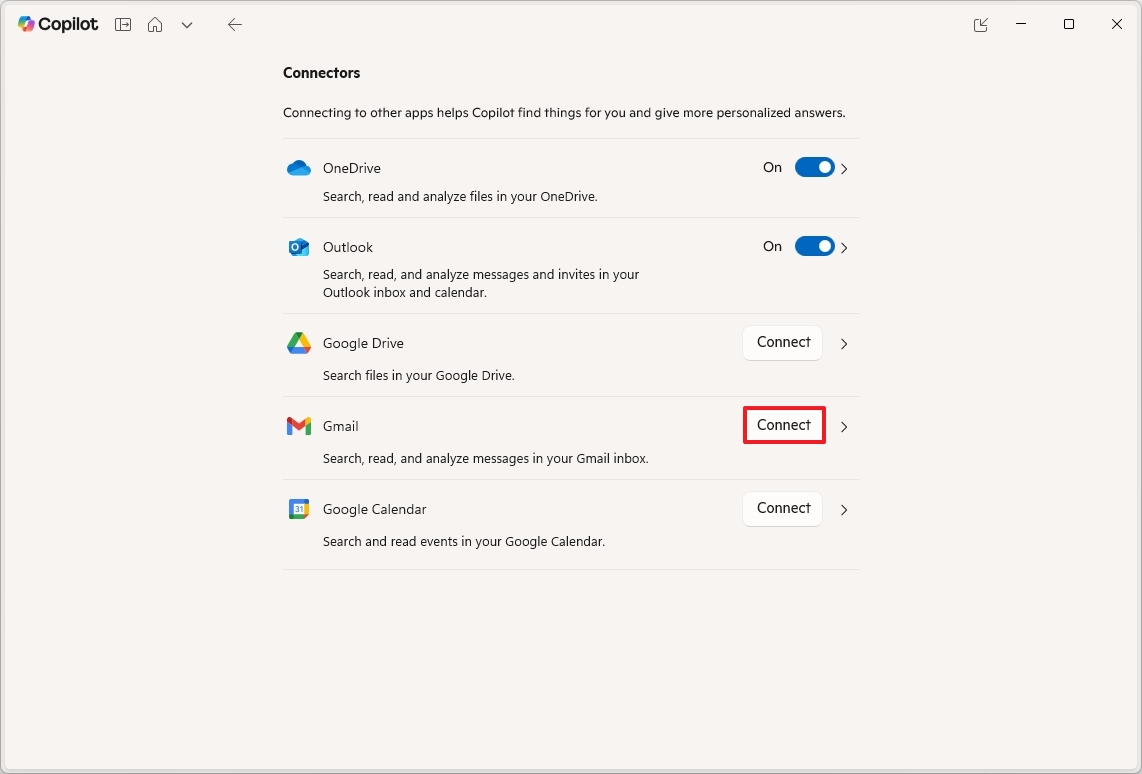Screen dimensions: 1142x774
Task: Expand the OneDrive connector settings chevron
Action: click(x=843, y=167)
